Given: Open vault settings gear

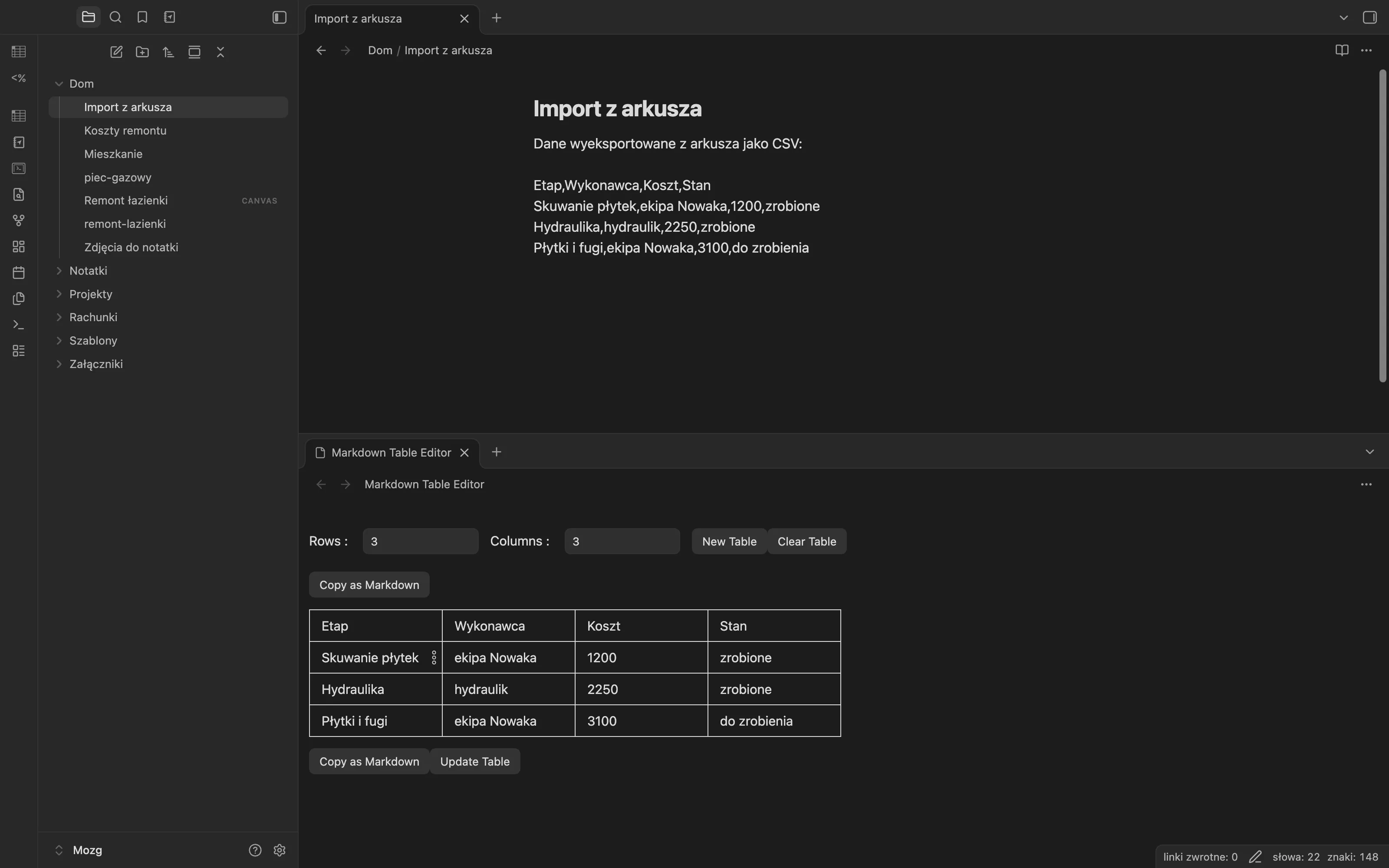Looking at the screenshot, I should (x=280, y=850).
